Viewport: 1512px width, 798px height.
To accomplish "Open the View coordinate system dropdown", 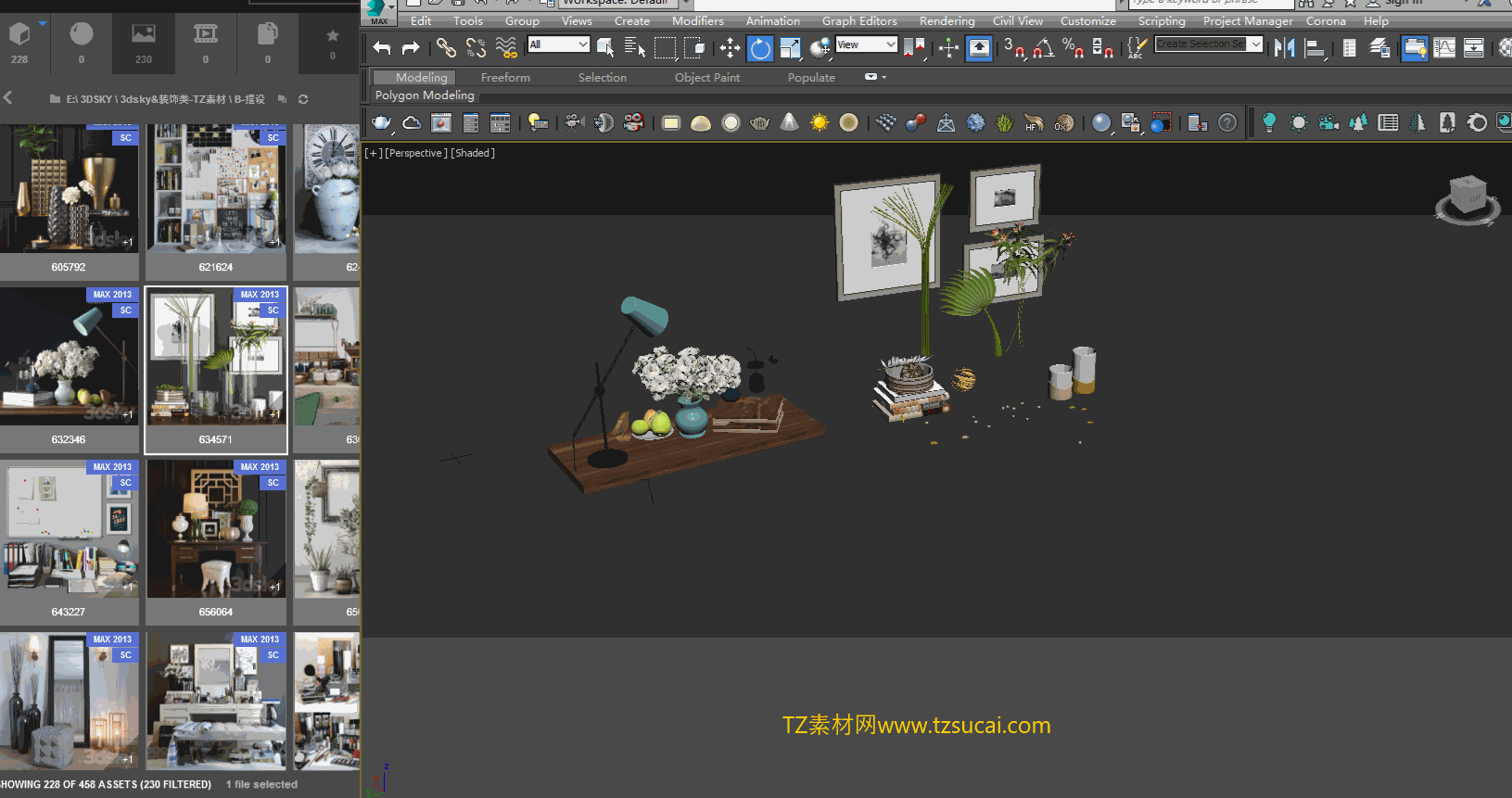I will click(x=866, y=44).
